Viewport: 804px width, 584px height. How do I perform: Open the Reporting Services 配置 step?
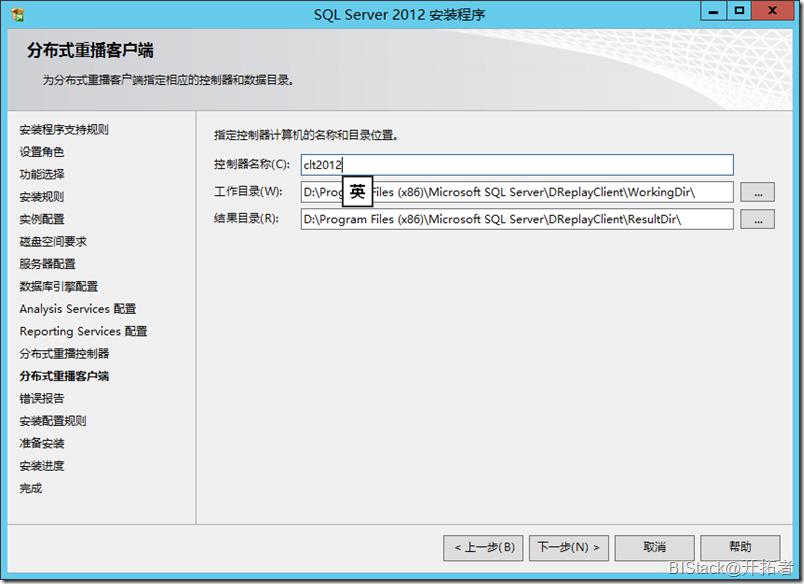[84, 331]
